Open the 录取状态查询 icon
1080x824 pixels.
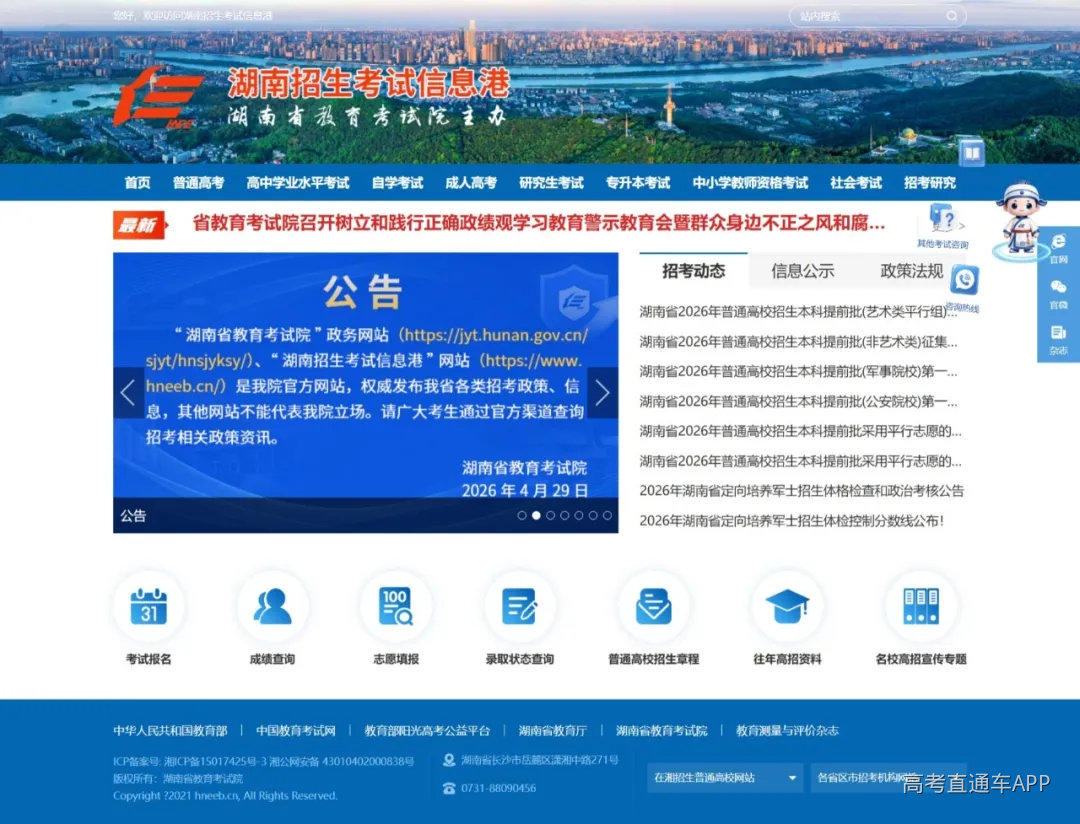click(519, 606)
